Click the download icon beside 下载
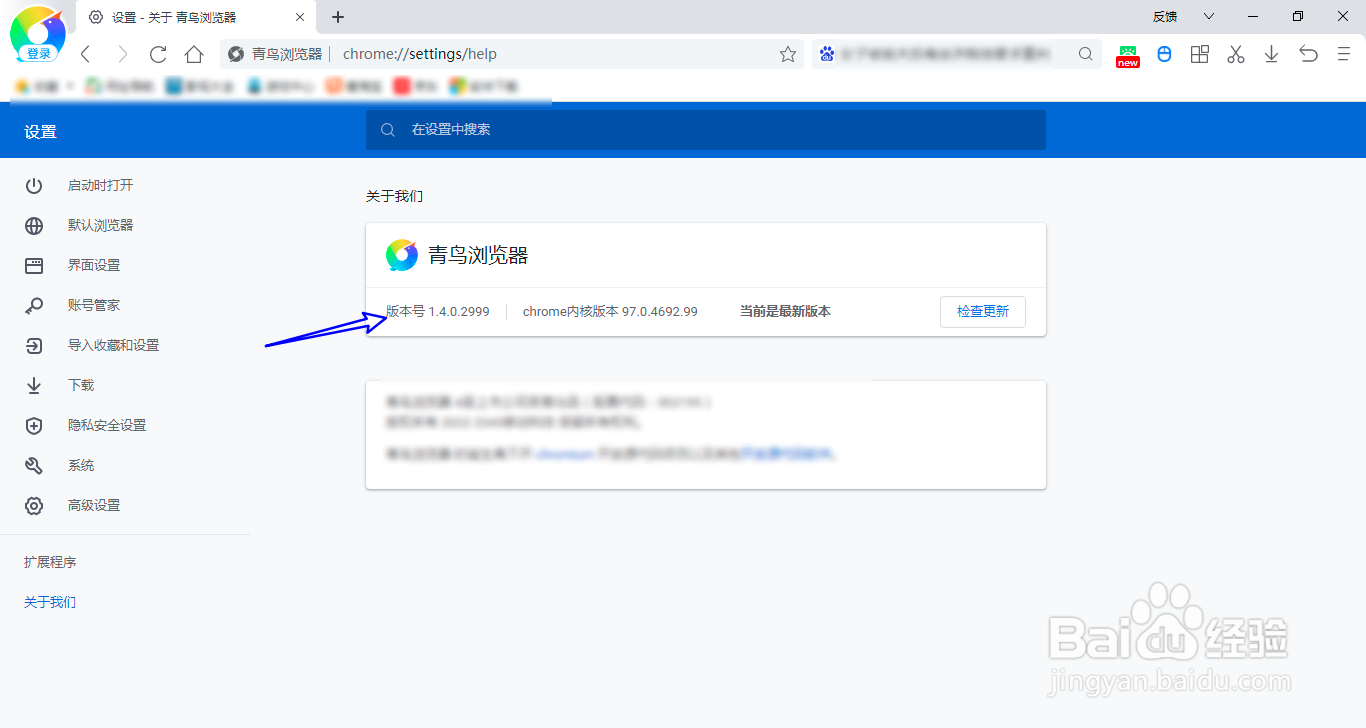Viewport: 1366px width, 728px height. (34, 385)
